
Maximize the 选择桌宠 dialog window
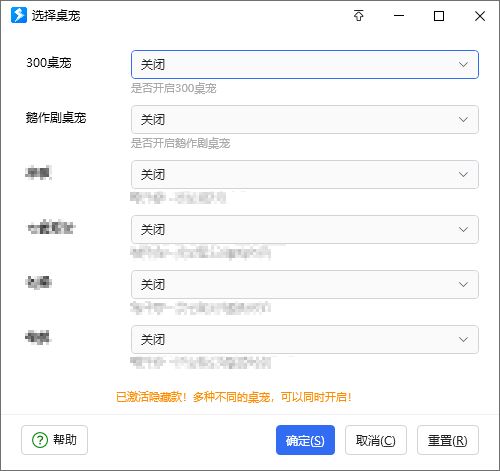(439, 16)
